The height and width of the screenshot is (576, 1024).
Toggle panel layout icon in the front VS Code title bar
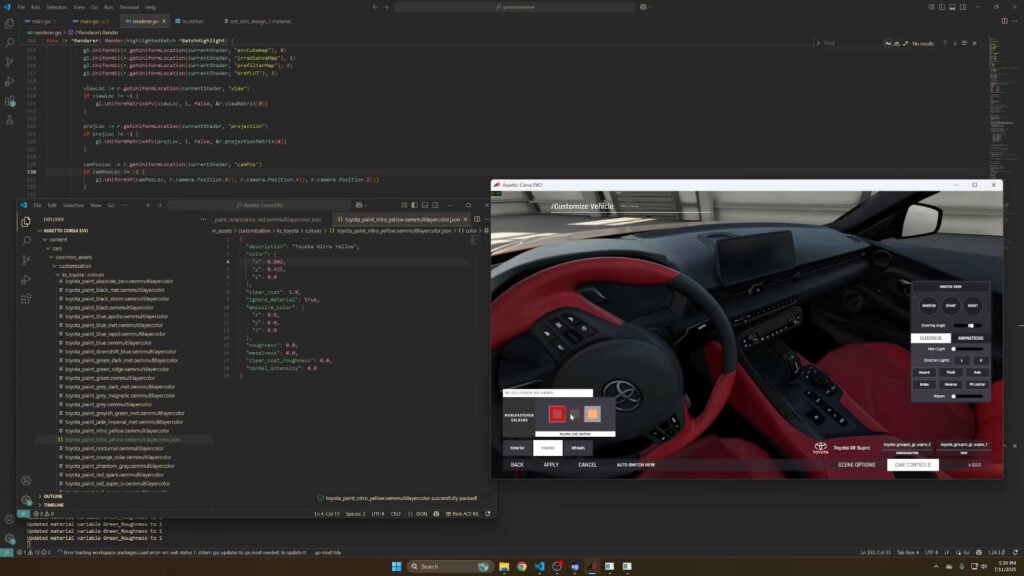tap(424, 205)
